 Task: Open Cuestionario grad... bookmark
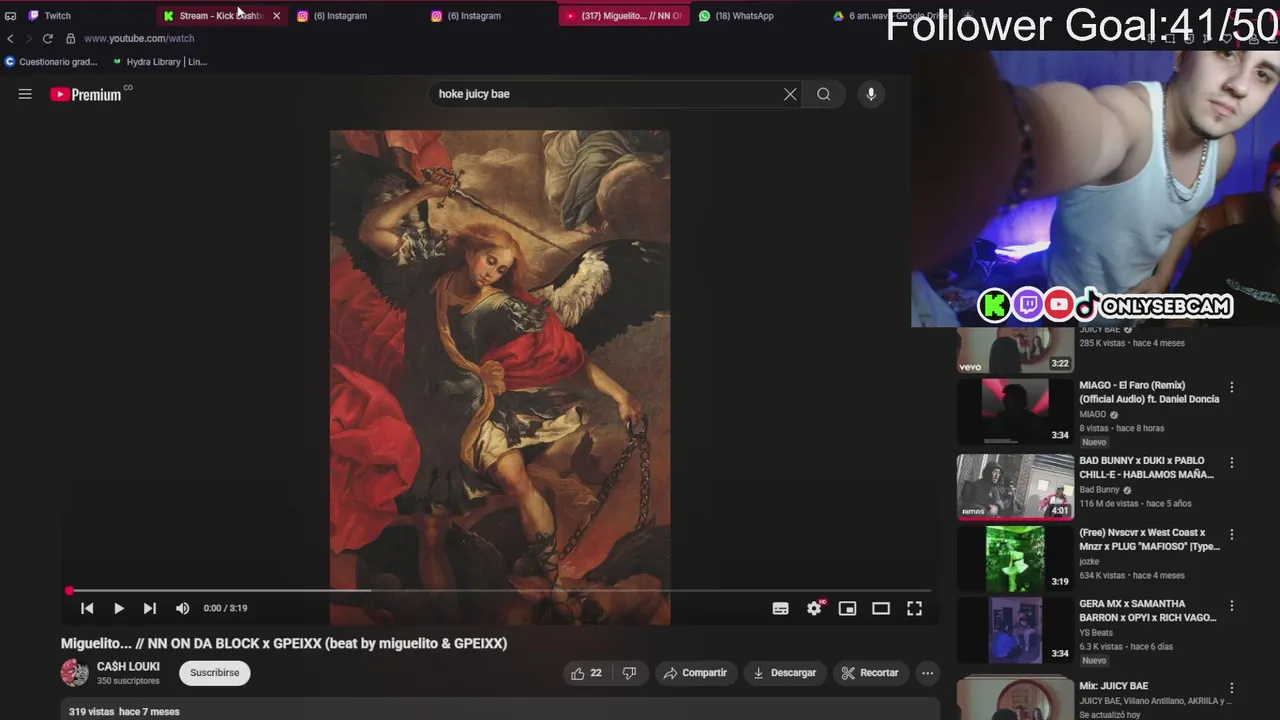pyautogui.click(x=51, y=62)
